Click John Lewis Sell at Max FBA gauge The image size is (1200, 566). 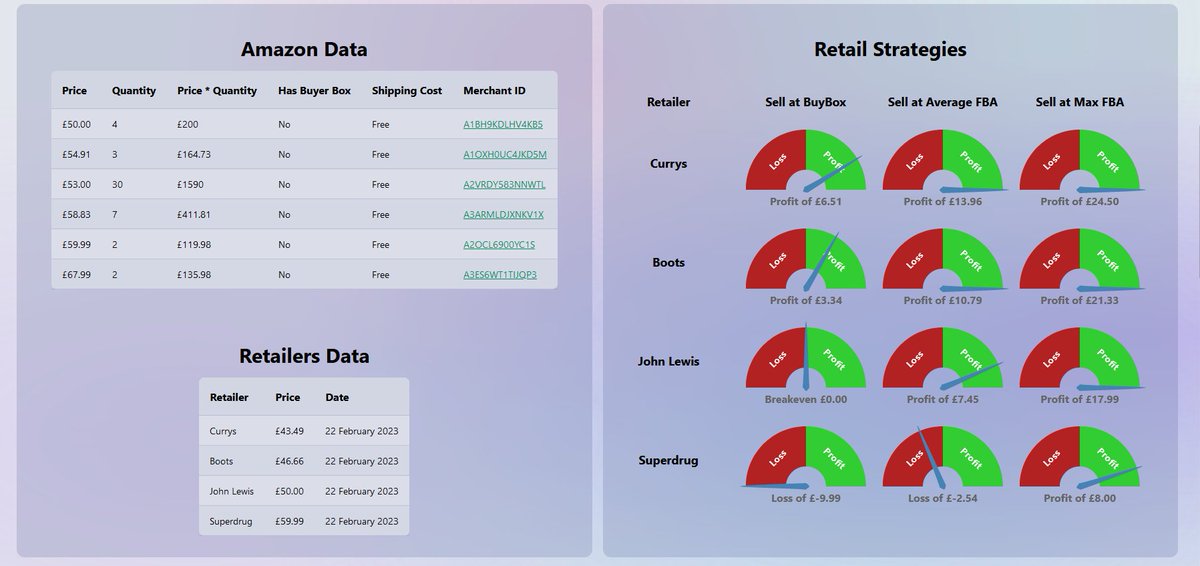pyautogui.click(x=1080, y=358)
